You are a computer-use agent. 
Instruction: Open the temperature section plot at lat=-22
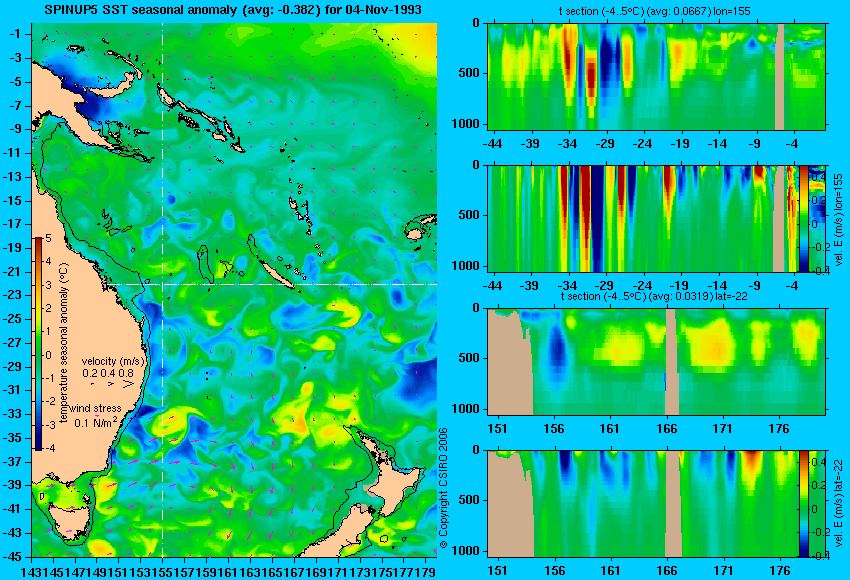[656, 362]
